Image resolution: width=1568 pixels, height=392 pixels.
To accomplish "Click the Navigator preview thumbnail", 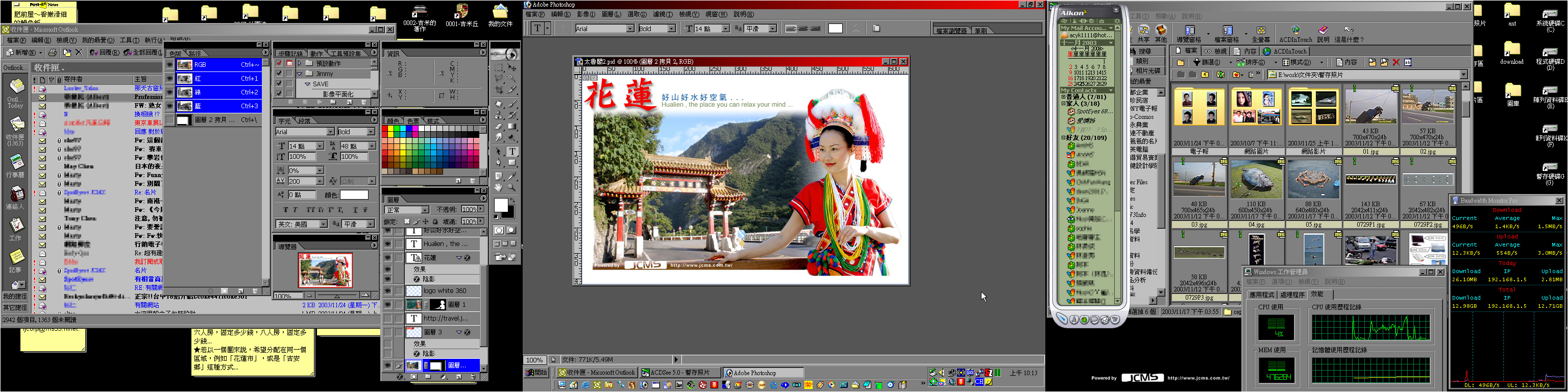I will tap(325, 270).
